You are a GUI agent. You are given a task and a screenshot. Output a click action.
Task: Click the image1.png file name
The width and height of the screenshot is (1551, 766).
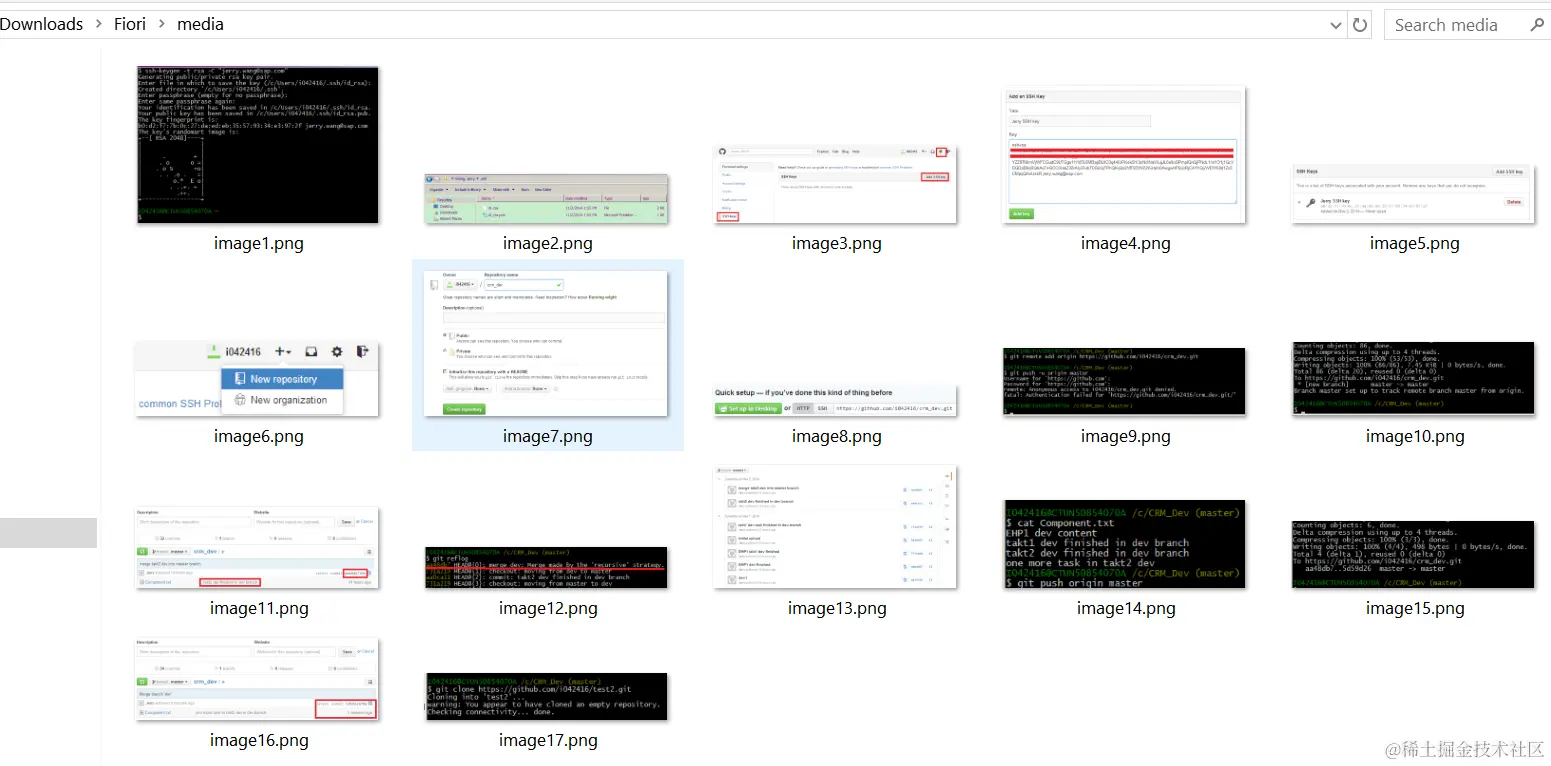pyautogui.click(x=258, y=243)
